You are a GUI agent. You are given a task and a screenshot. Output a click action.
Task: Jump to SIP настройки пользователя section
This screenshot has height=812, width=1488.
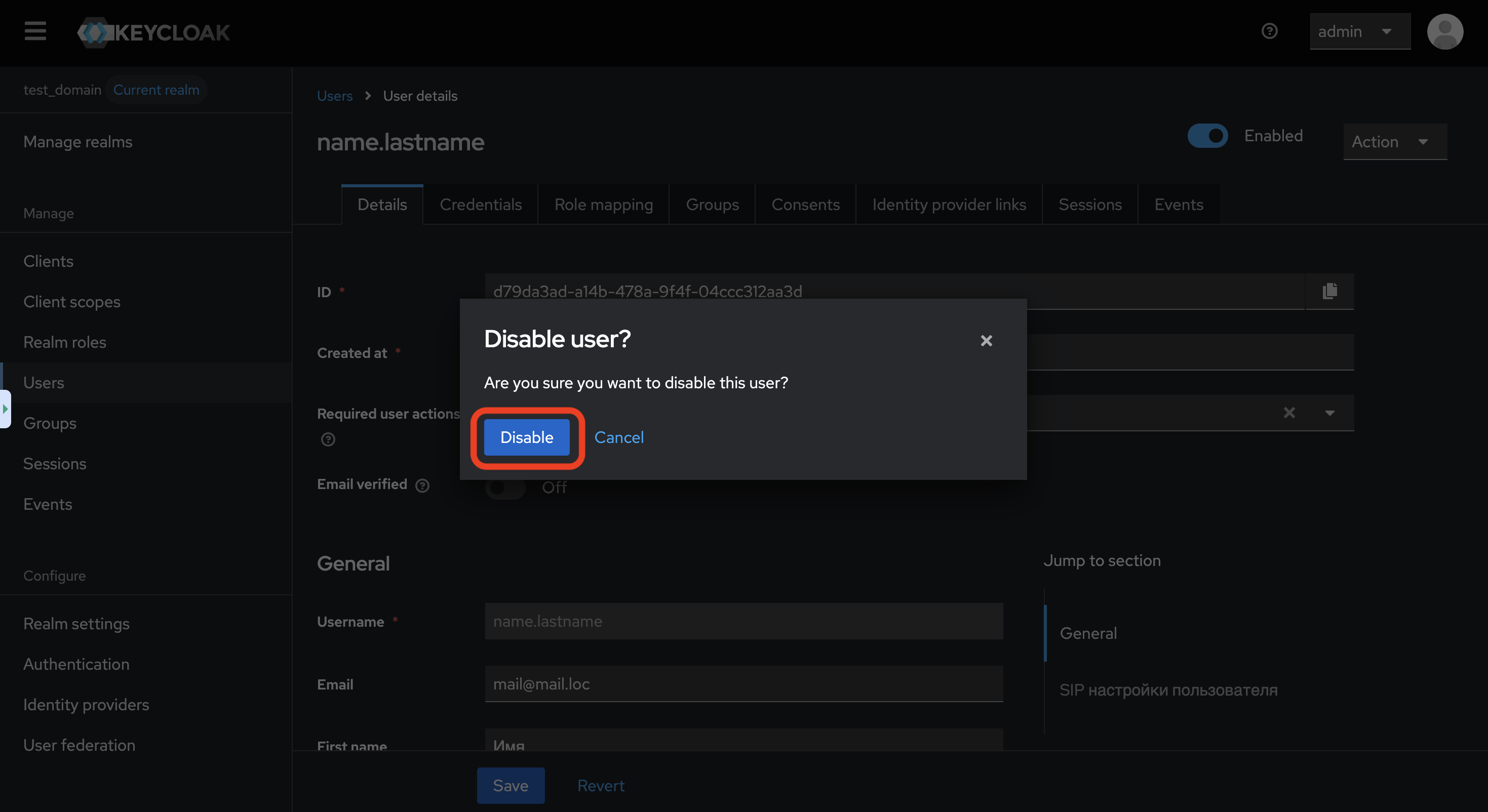1168,689
